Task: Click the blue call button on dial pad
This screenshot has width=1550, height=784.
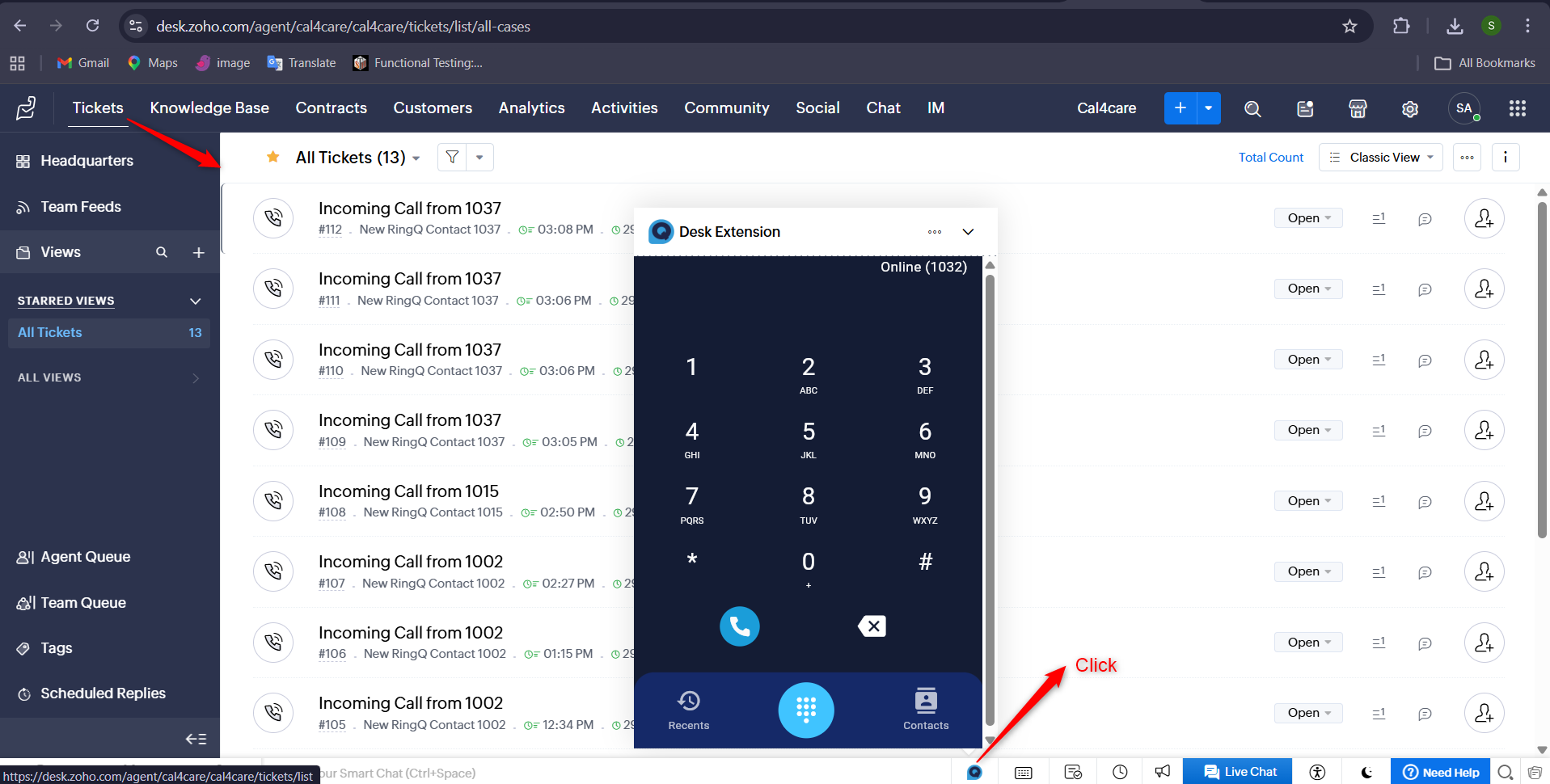Action: pos(740,626)
